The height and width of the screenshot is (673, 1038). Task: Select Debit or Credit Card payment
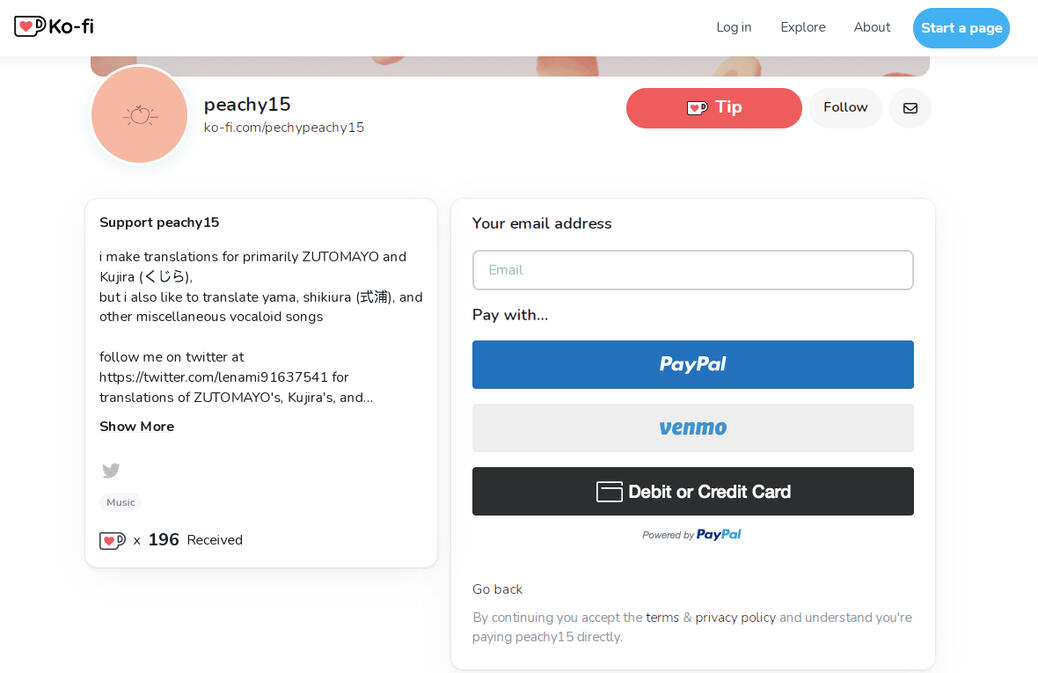pyautogui.click(x=693, y=492)
